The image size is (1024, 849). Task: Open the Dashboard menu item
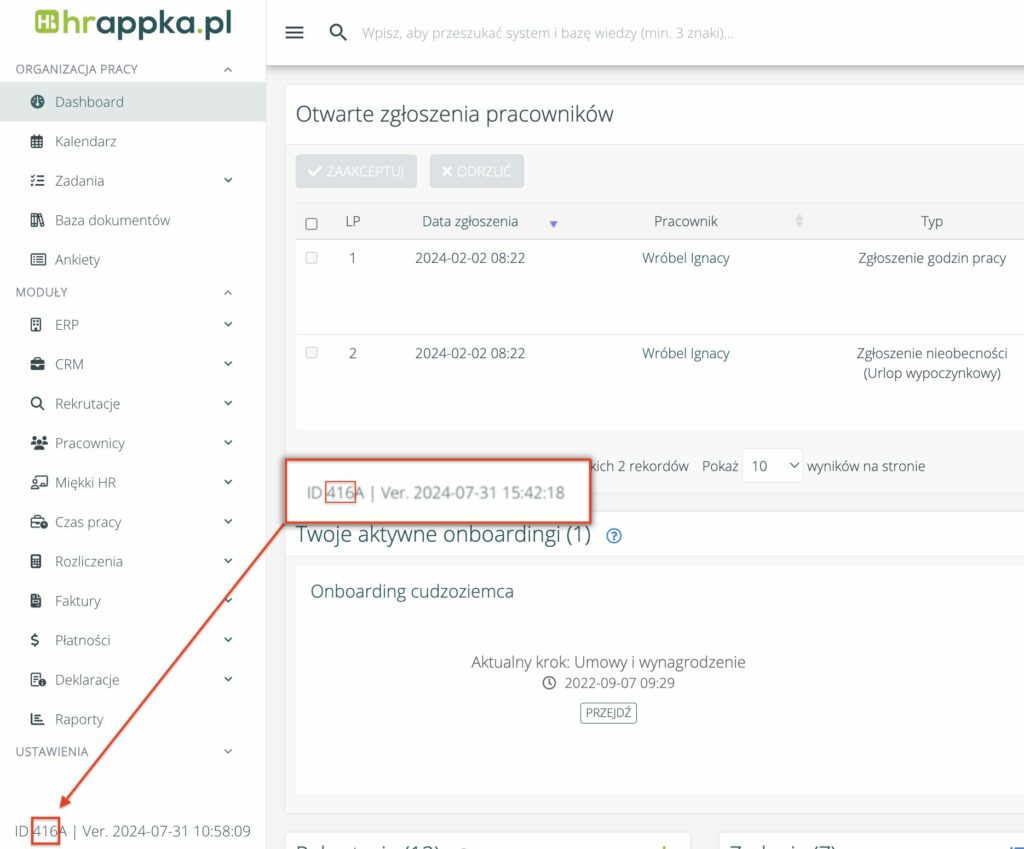coord(89,102)
